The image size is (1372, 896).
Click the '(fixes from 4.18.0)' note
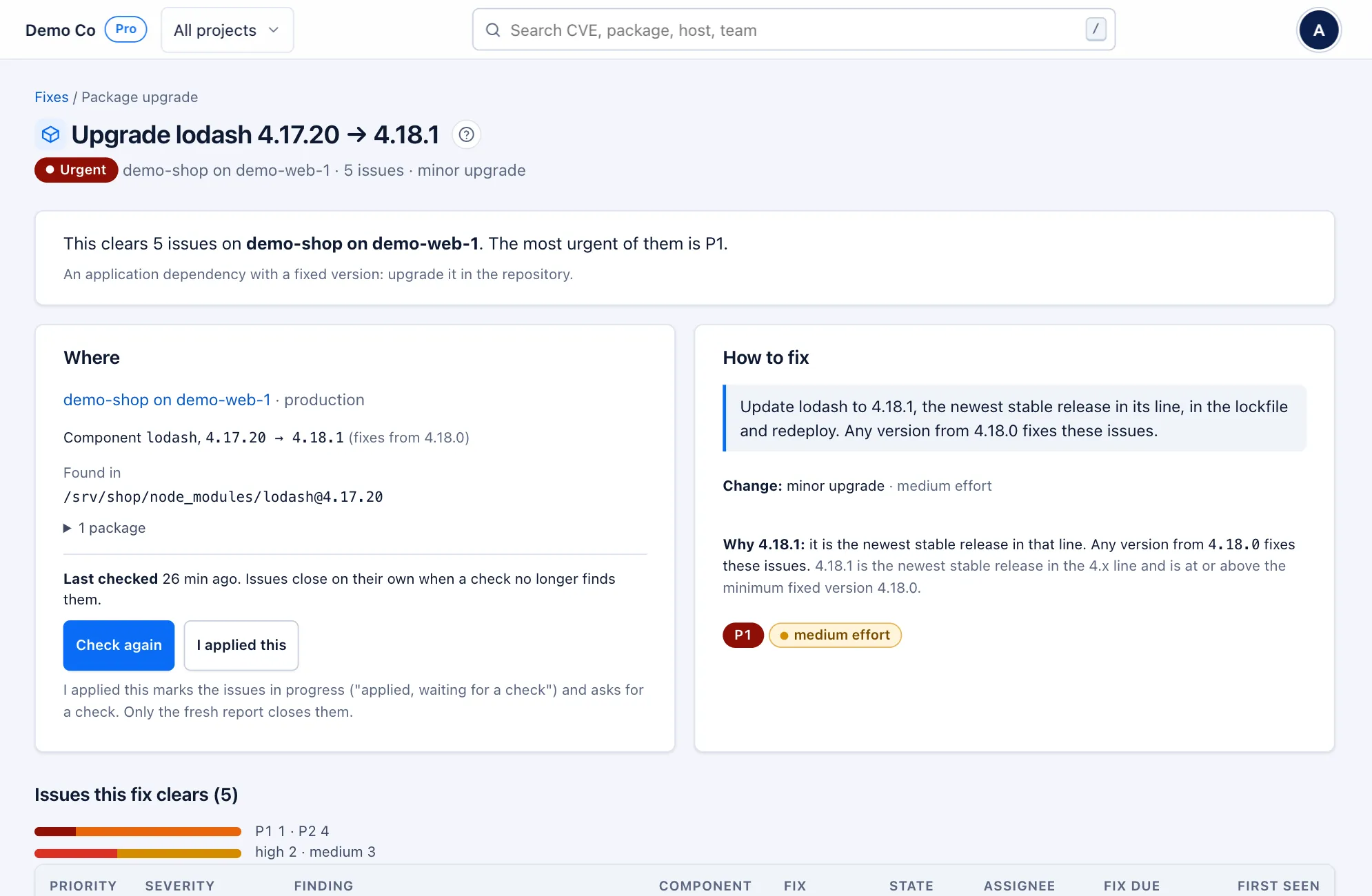409,438
